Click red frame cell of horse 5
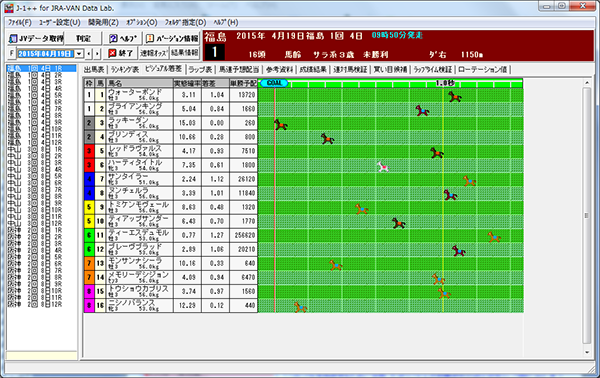Viewport: 600px width, 378px height. [x=89, y=151]
